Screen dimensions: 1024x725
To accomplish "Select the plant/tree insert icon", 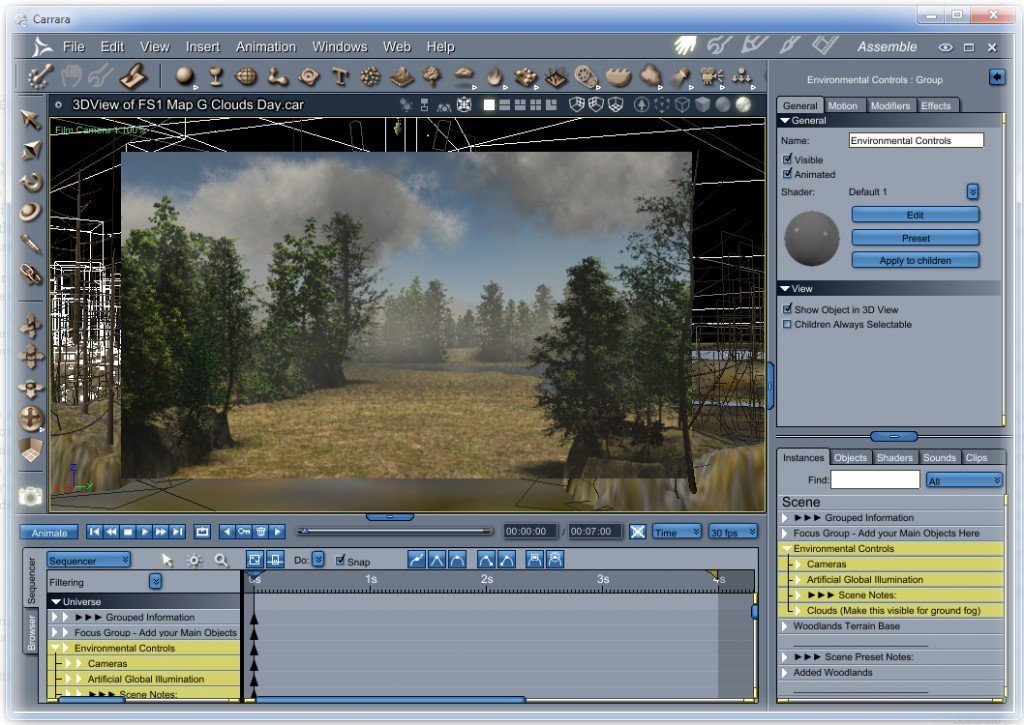I will click(x=432, y=76).
